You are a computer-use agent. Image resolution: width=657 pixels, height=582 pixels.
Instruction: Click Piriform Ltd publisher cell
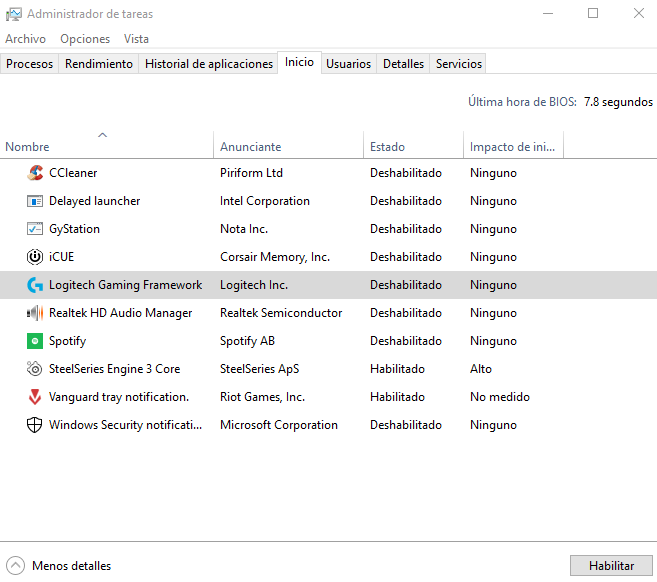pyautogui.click(x=251, y=173)
